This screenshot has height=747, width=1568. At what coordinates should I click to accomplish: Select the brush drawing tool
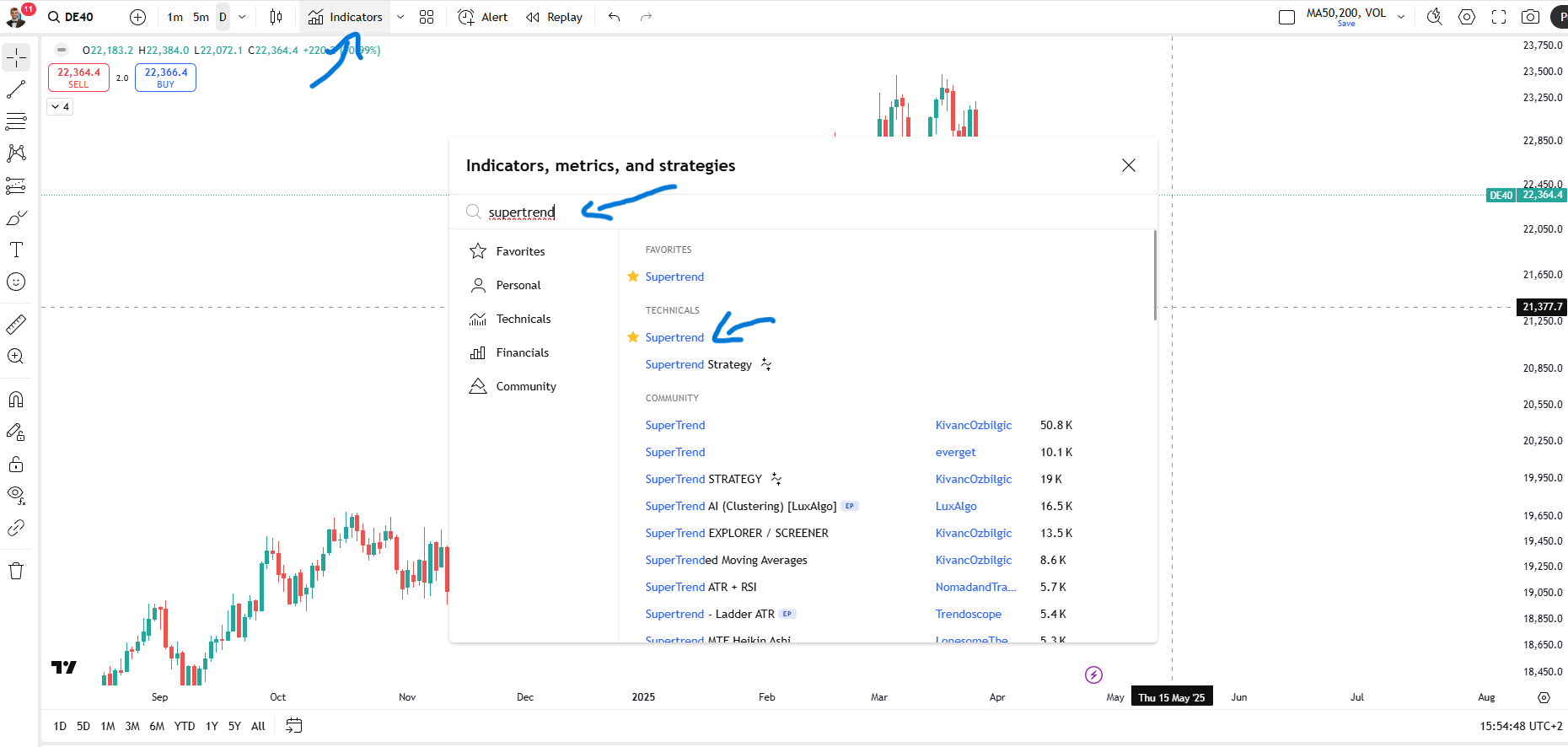pyautogui.click(x=16, y=218)
